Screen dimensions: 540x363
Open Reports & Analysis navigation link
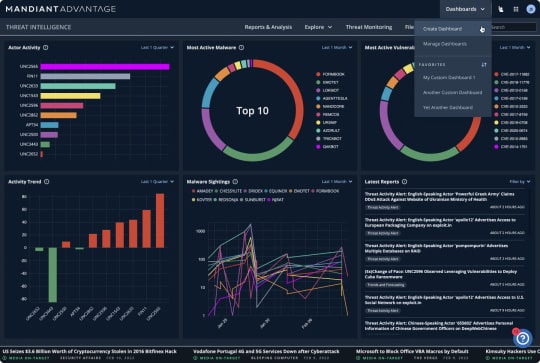click(268, 27)
